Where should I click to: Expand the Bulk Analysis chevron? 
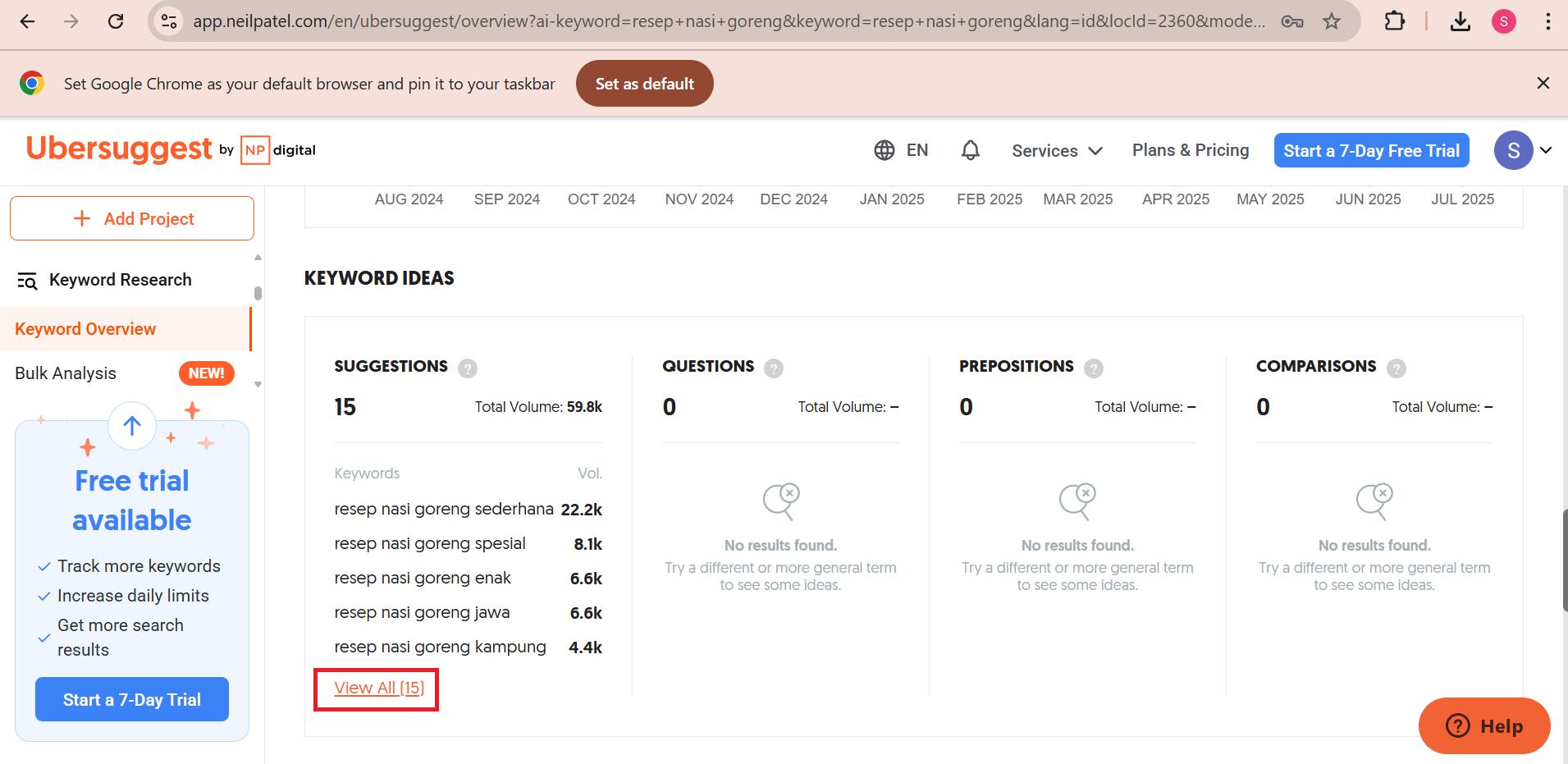(257, 384)
